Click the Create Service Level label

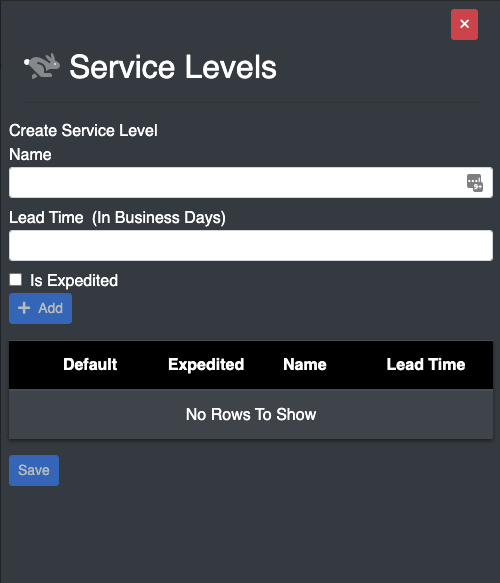click(x=83, y=131)
